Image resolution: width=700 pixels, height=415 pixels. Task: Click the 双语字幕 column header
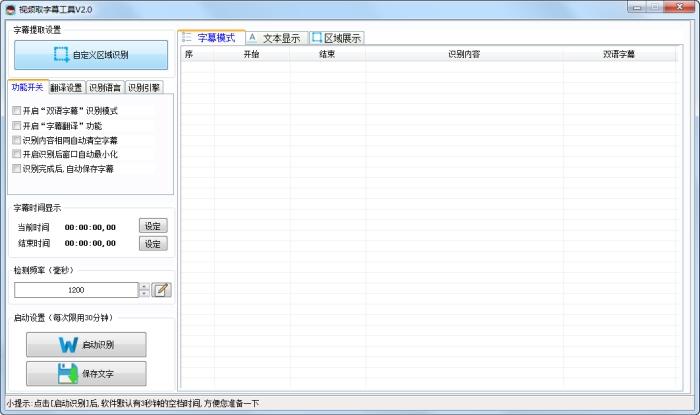(x=619, y=54)
